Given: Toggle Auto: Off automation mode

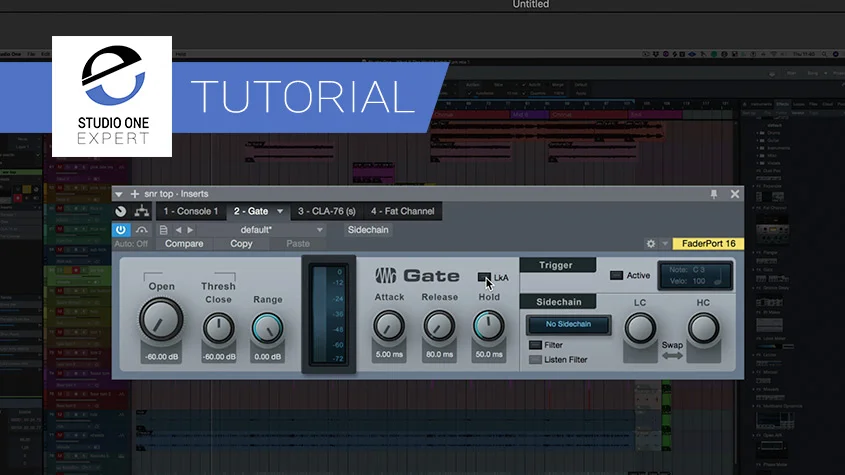Looking at the screenshot, I should click(x=130, y=244).
